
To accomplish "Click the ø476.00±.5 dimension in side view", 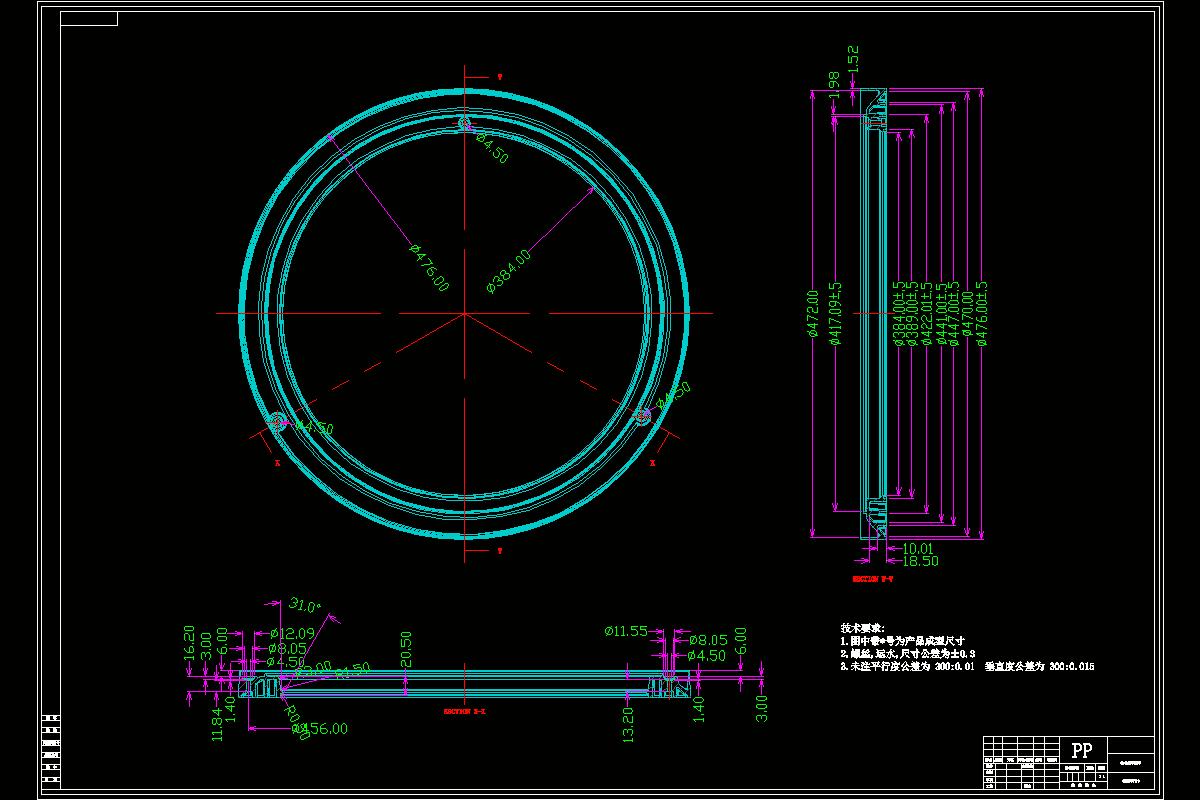I will [x=982, y=313].
